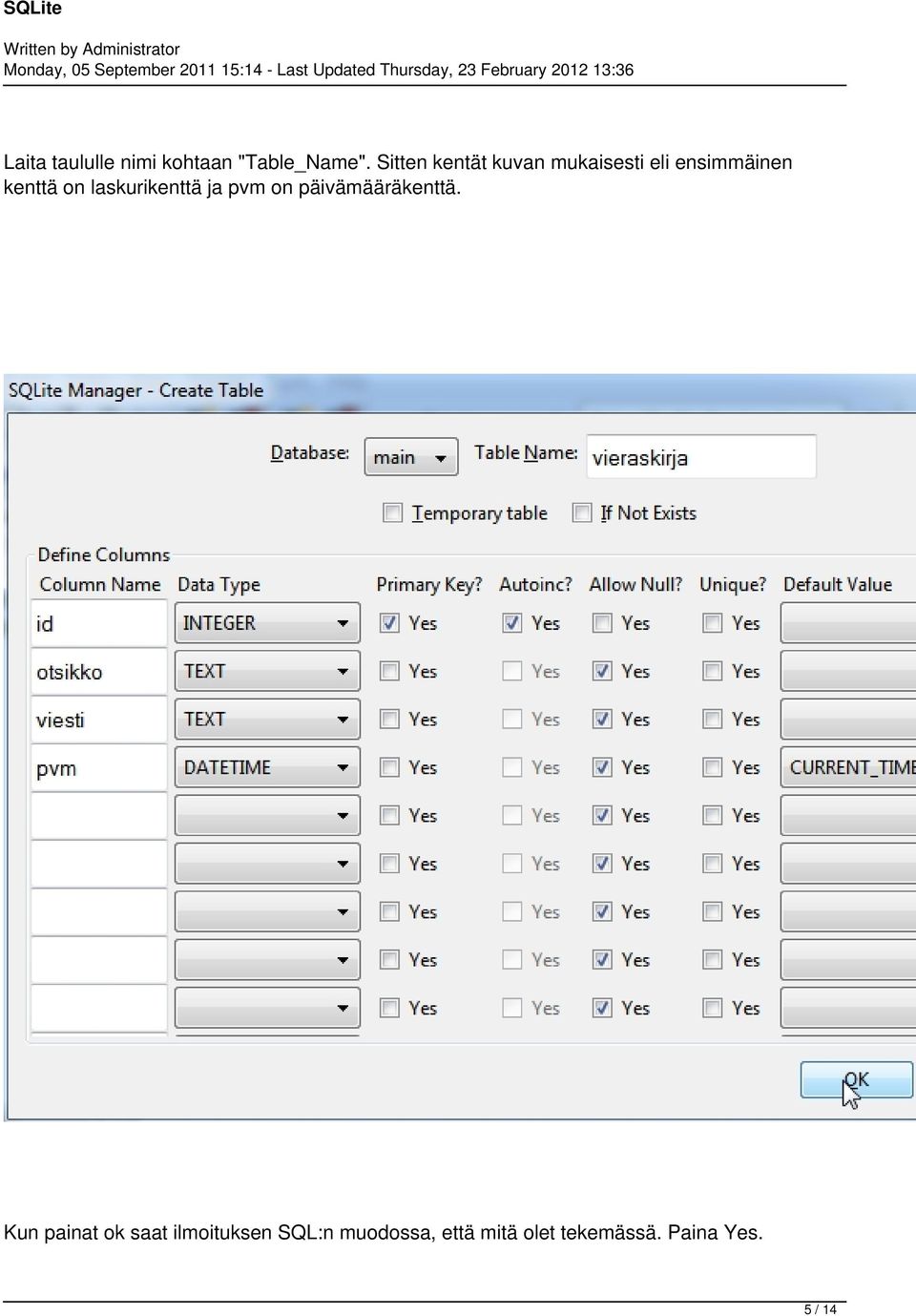
Task: Check Primary Key for the pvm row
Action: click(x=389, y=767)
